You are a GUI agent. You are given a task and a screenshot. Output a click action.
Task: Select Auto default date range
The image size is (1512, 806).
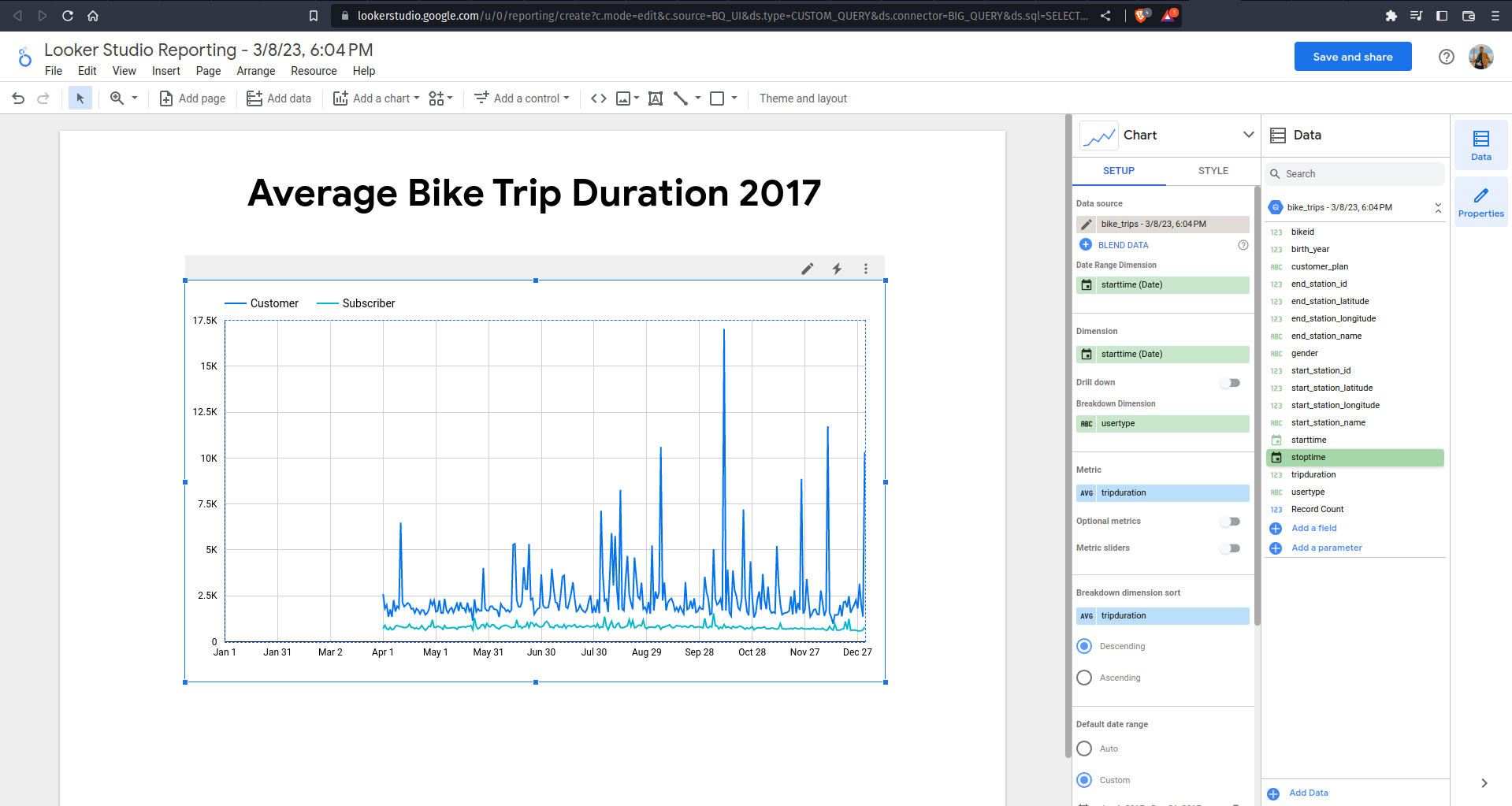(1084, 748)
